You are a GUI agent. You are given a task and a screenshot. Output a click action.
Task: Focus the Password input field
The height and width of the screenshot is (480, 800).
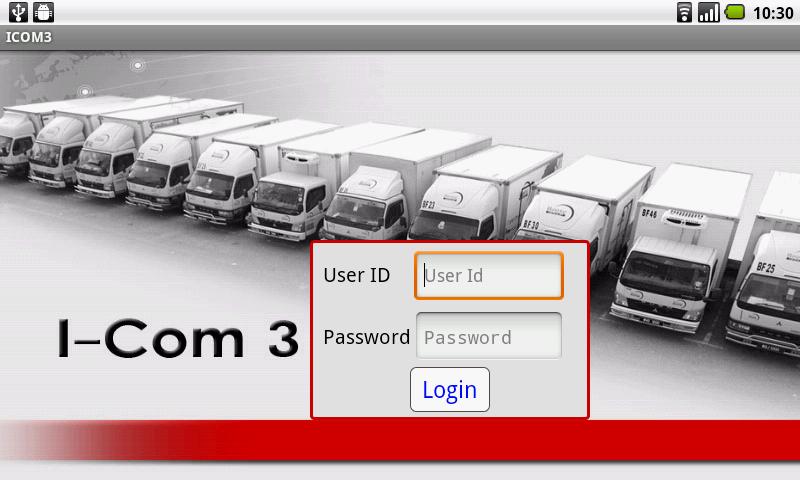coord(489,336)
